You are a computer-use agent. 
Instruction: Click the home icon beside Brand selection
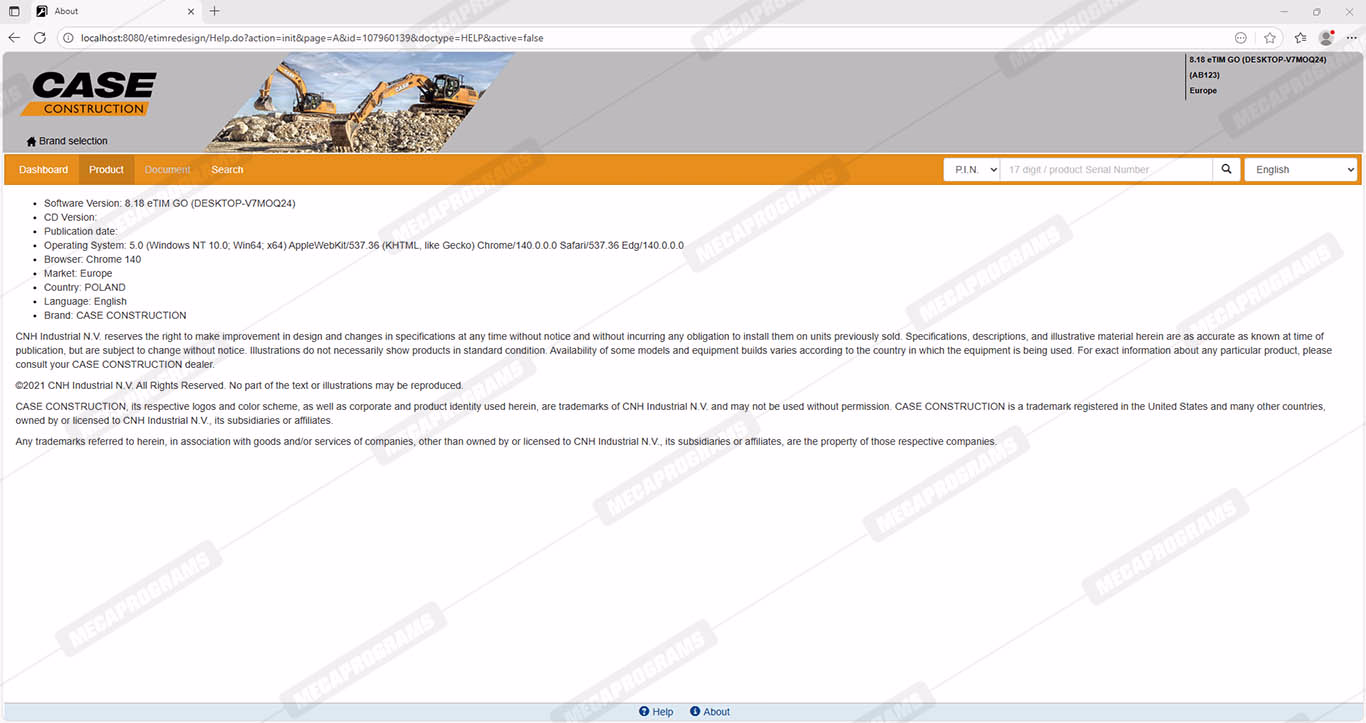31,142
